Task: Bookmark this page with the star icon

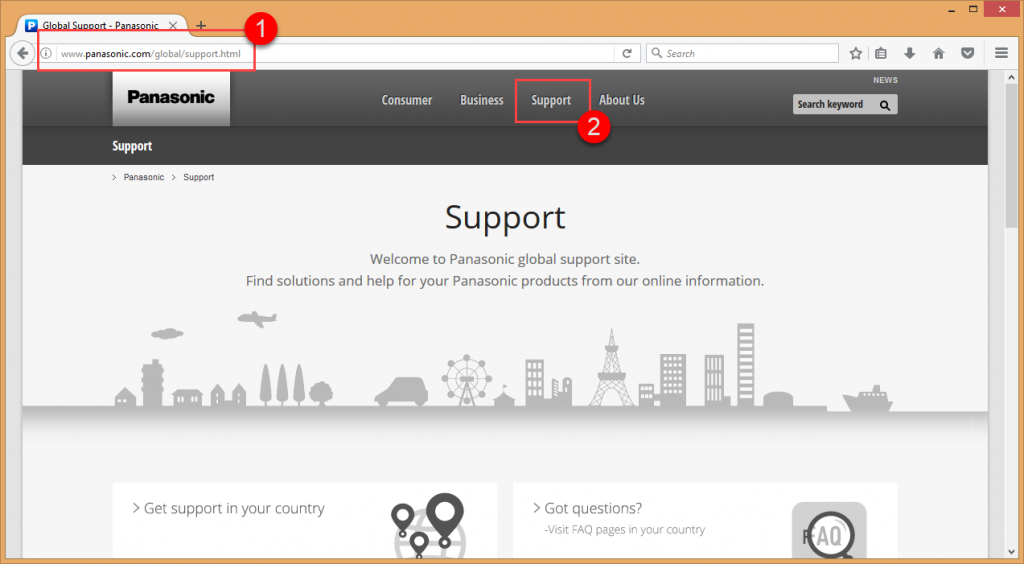Action: 856,54
